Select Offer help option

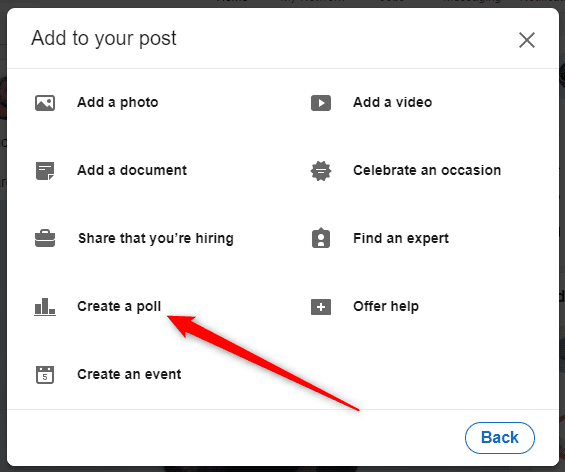pyautogui.click(x=386, y=307)
